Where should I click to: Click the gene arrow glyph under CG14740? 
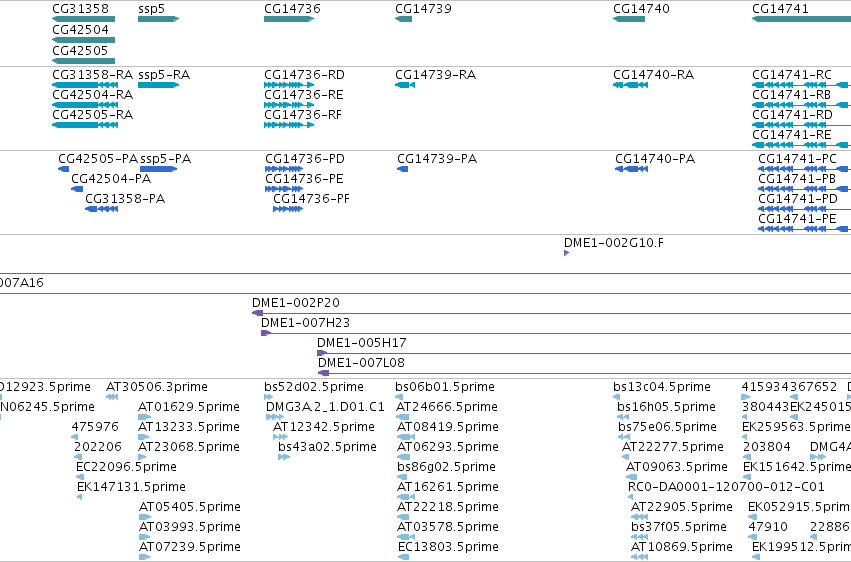click(x=628, y=19)
